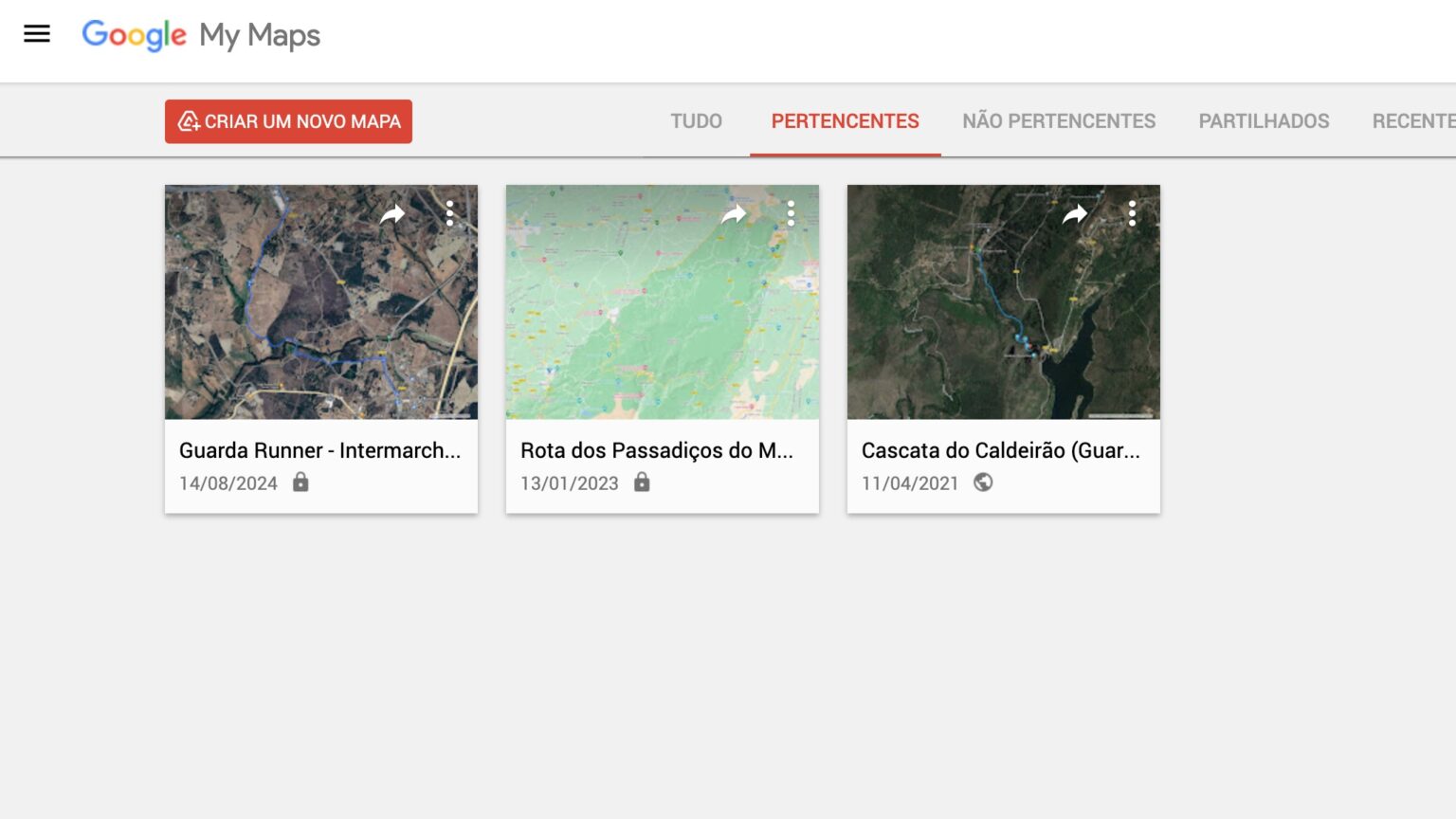Share the Guarda Runner map
Screen dimensions: 1456x819
pyautogui.click(x=391, y=214)
